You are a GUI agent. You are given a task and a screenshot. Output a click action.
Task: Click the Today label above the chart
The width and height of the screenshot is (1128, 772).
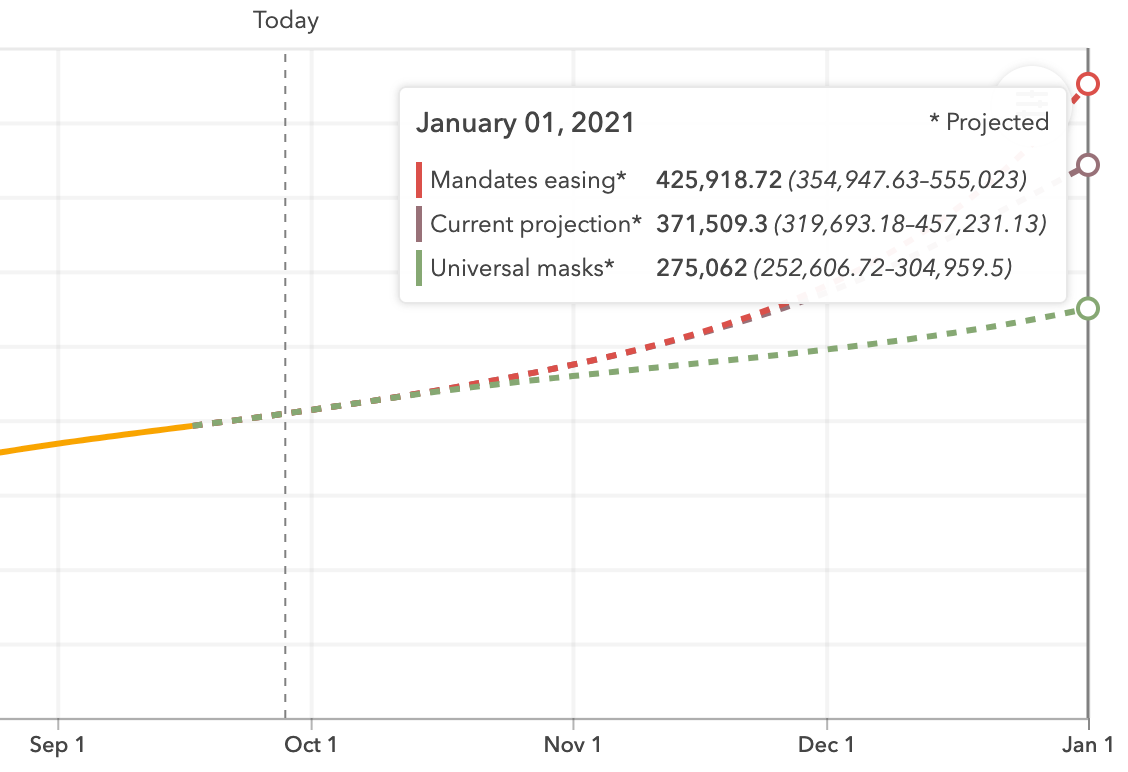pyautogui.click(x=286, y=20)
